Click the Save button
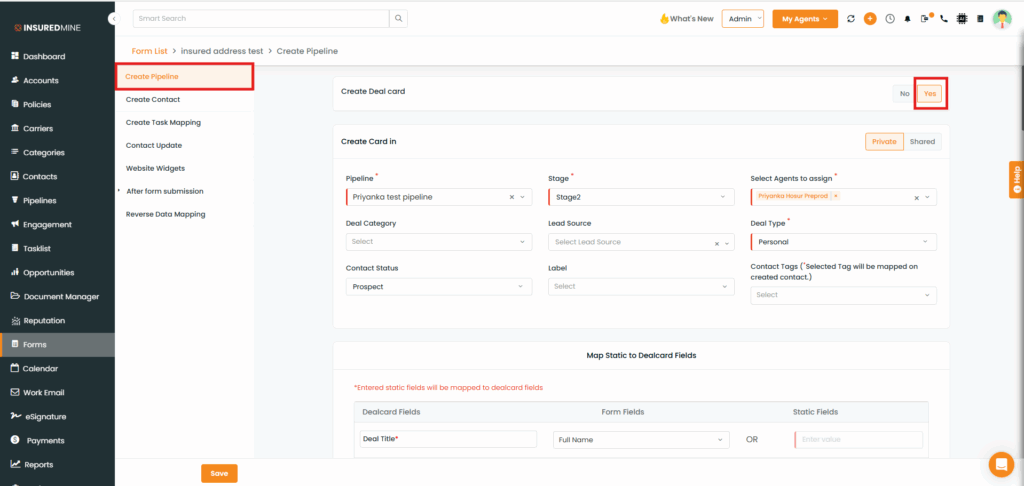This screenshot has width=1024, height=486. point(219,473)
